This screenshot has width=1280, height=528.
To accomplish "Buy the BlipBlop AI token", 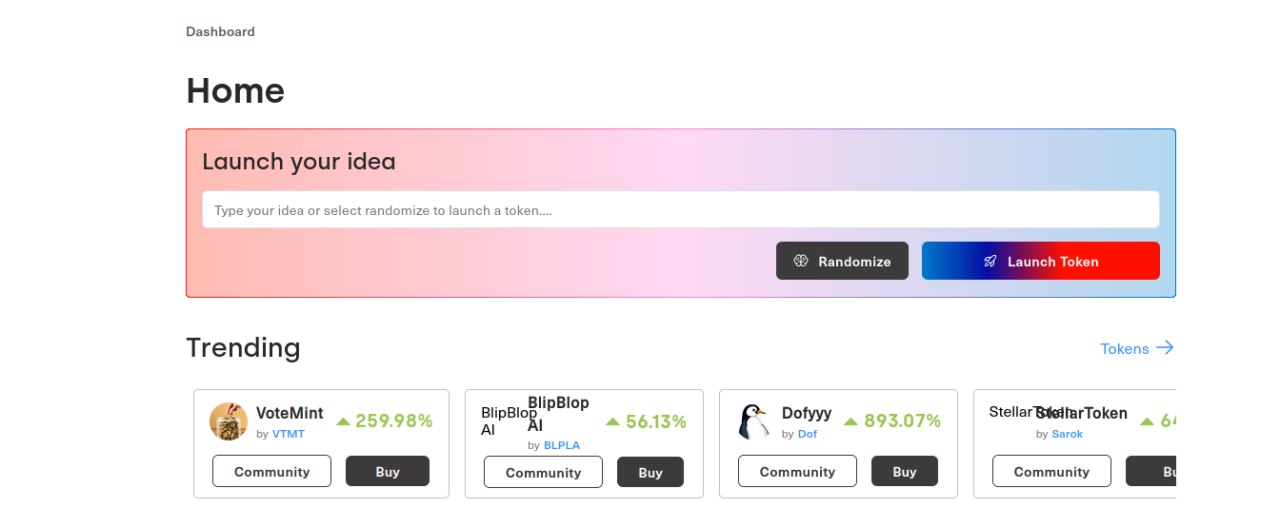I will 650,473.
